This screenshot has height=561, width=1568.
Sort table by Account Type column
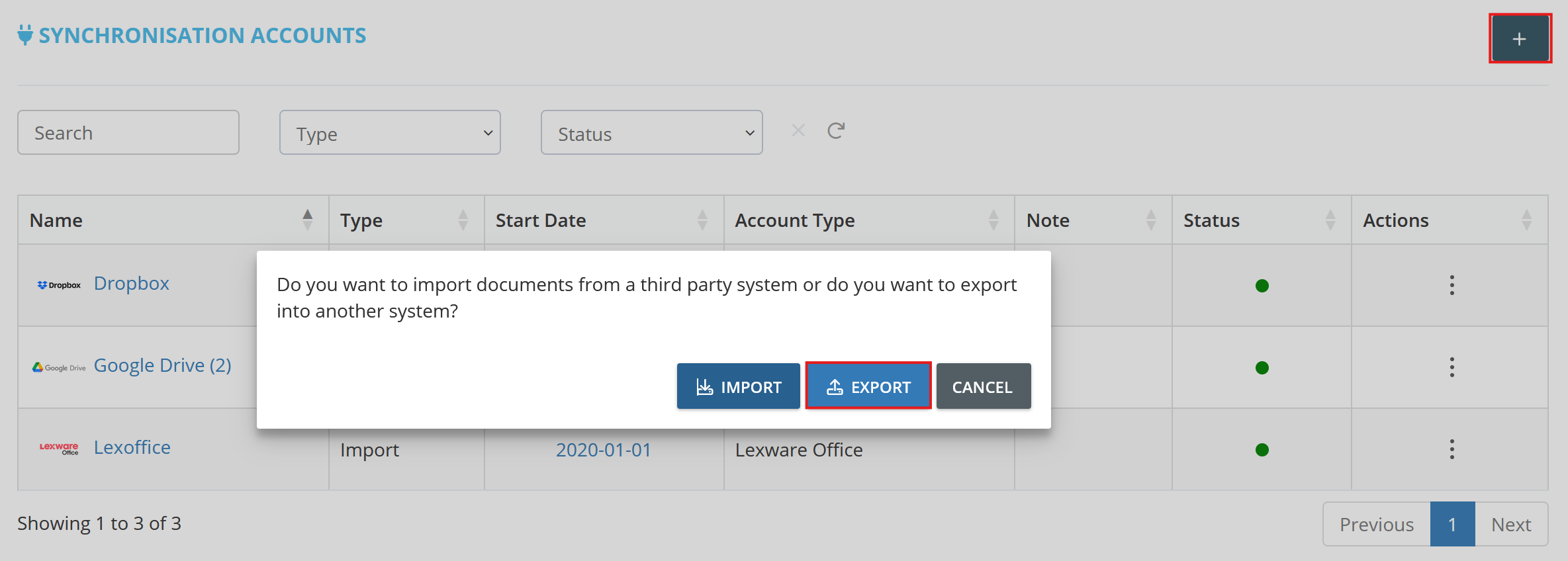(869, 220)
